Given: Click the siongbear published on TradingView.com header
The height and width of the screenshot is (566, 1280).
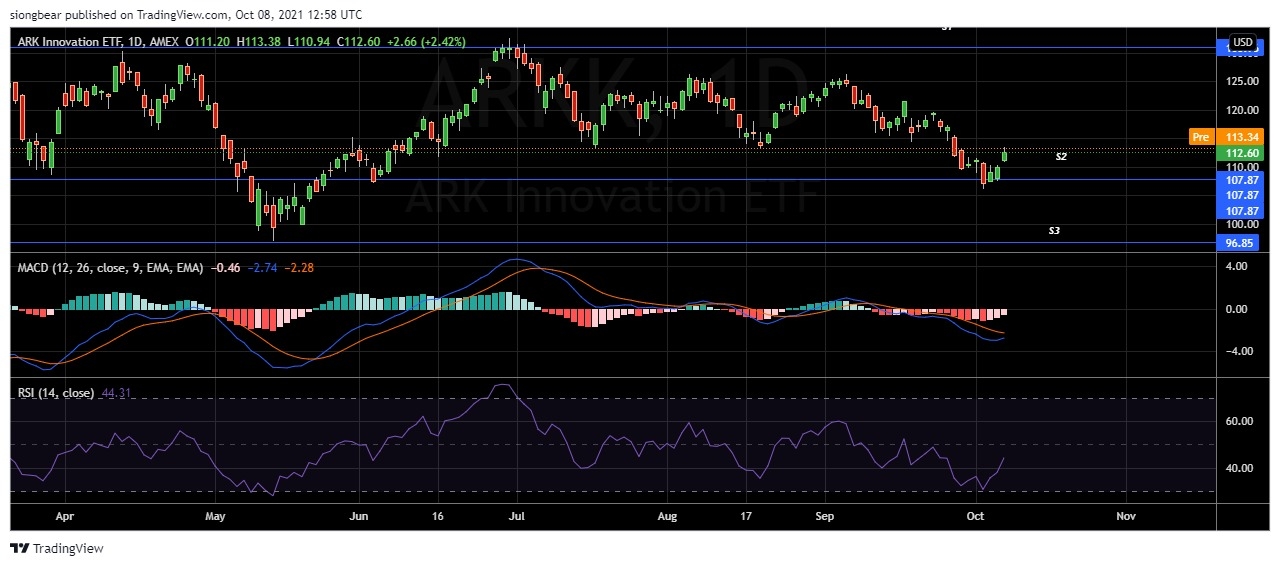Looking at the screenshot, I should [187, 15].
